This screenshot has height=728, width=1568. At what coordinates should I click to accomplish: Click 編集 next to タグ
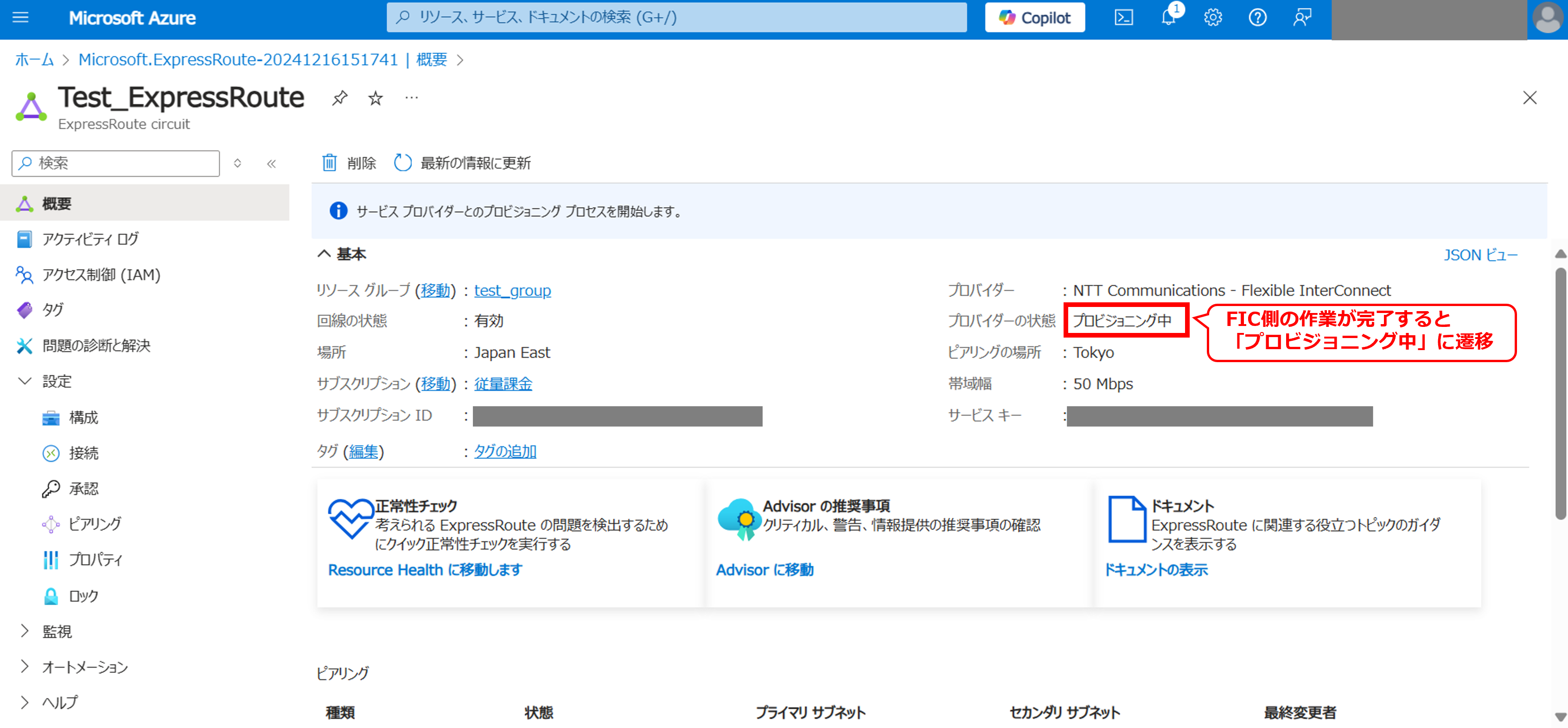coord(363,451)
